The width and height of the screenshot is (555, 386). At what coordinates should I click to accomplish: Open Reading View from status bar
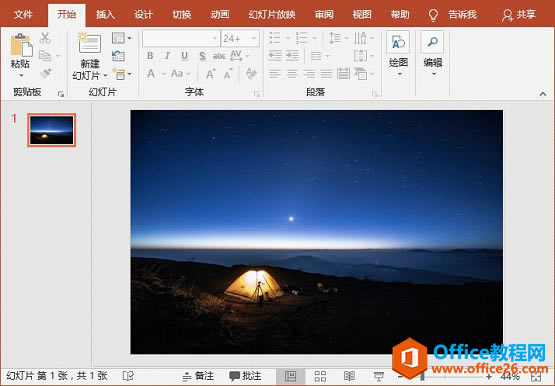click(349, 376)
